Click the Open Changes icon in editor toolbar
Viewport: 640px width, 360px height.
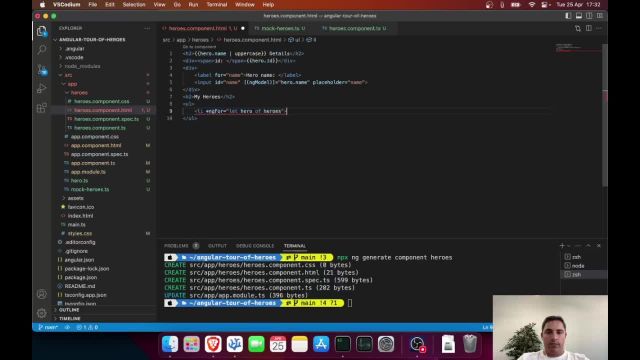pyautogui.click(x=578, y=29)
